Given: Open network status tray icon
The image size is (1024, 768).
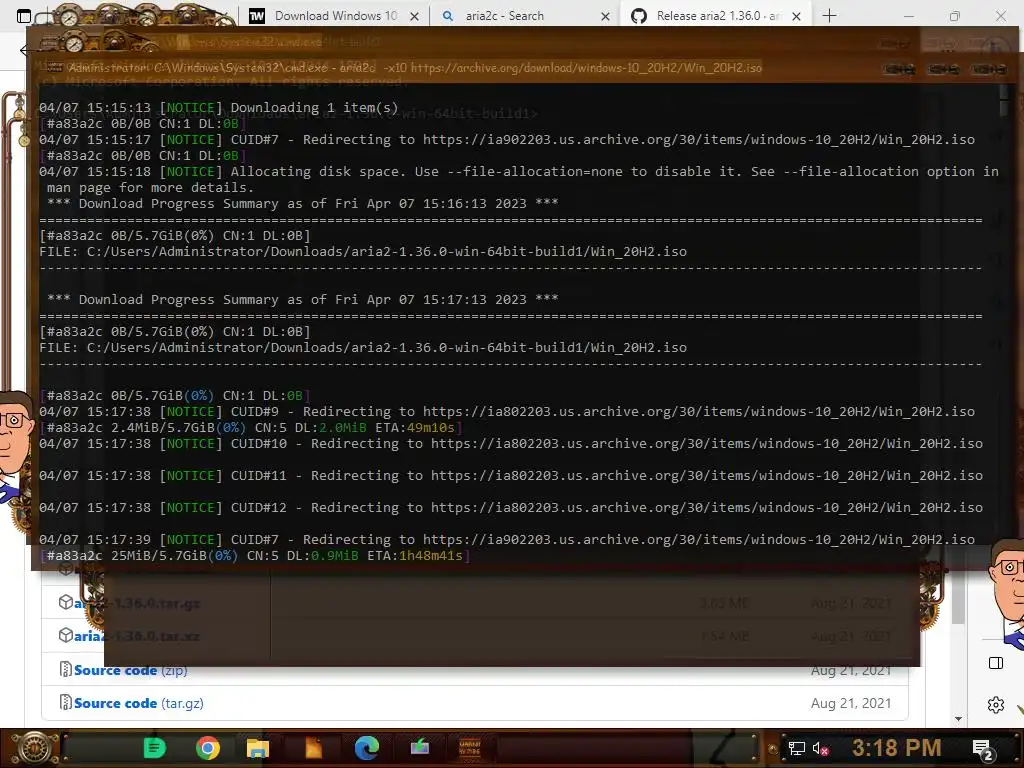Looking at the screenshot, I should tap(796, 748).
